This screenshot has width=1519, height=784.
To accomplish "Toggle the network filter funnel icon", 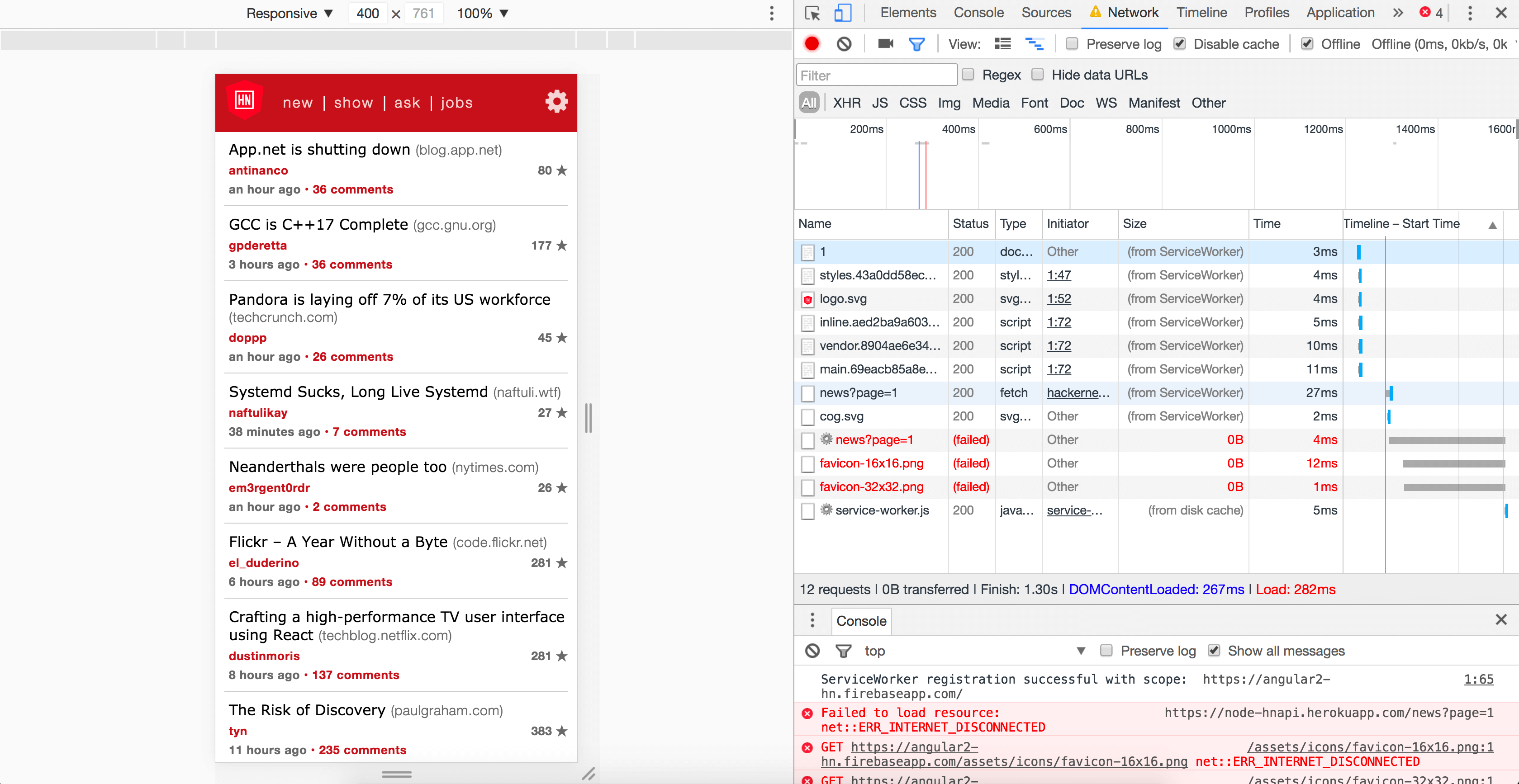I will 916,44.
